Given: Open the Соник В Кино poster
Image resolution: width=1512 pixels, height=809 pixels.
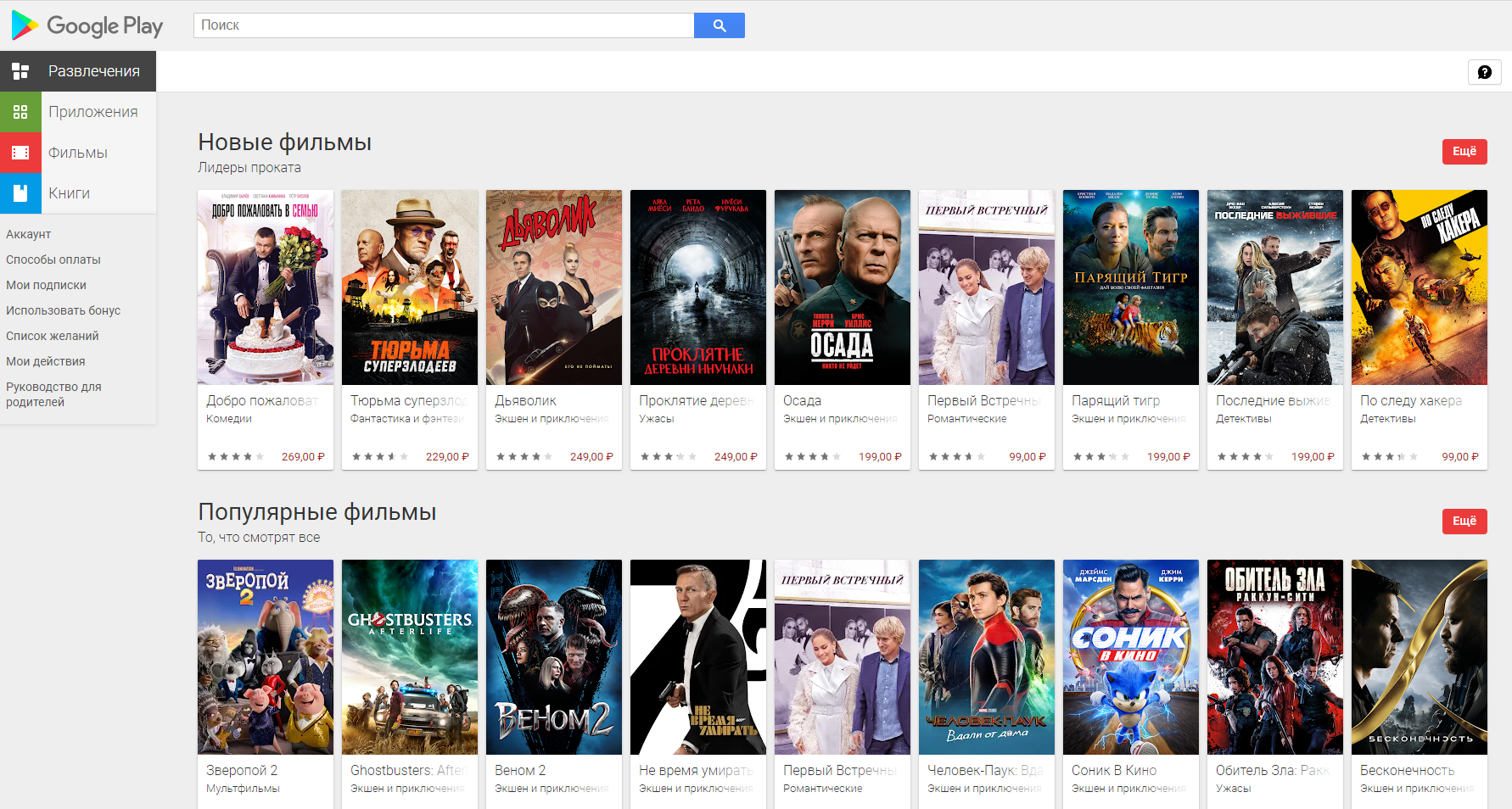Looking at the screenshot, I should 1131,657.
